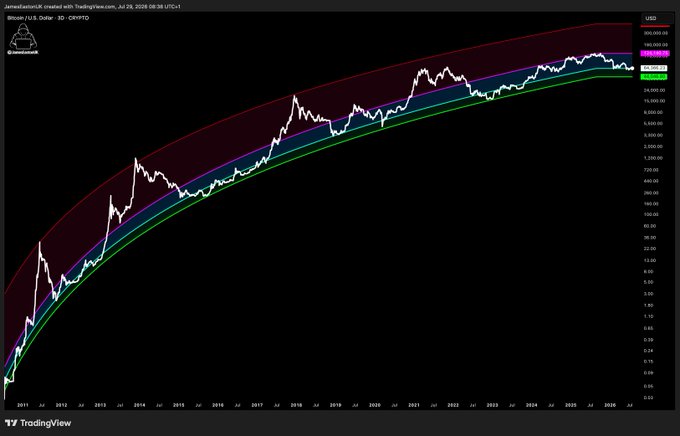Click the 3,300.00 price axis label
The height and width of the screenshot is (436, 680).
coord(654,135)
